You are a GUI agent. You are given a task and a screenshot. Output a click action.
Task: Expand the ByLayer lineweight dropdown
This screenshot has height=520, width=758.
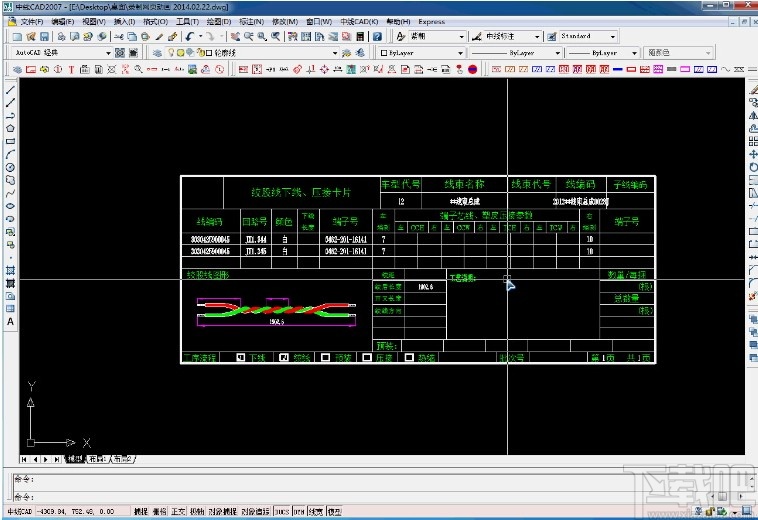[634, 53]
